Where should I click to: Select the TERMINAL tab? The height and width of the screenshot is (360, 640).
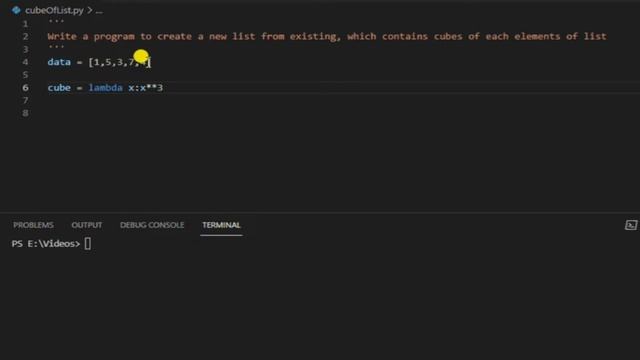(221, 225)
